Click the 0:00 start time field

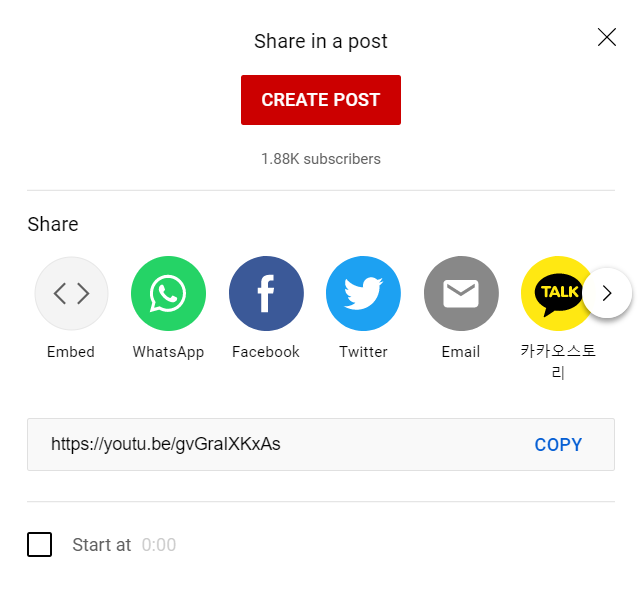(x=159, y=545)
